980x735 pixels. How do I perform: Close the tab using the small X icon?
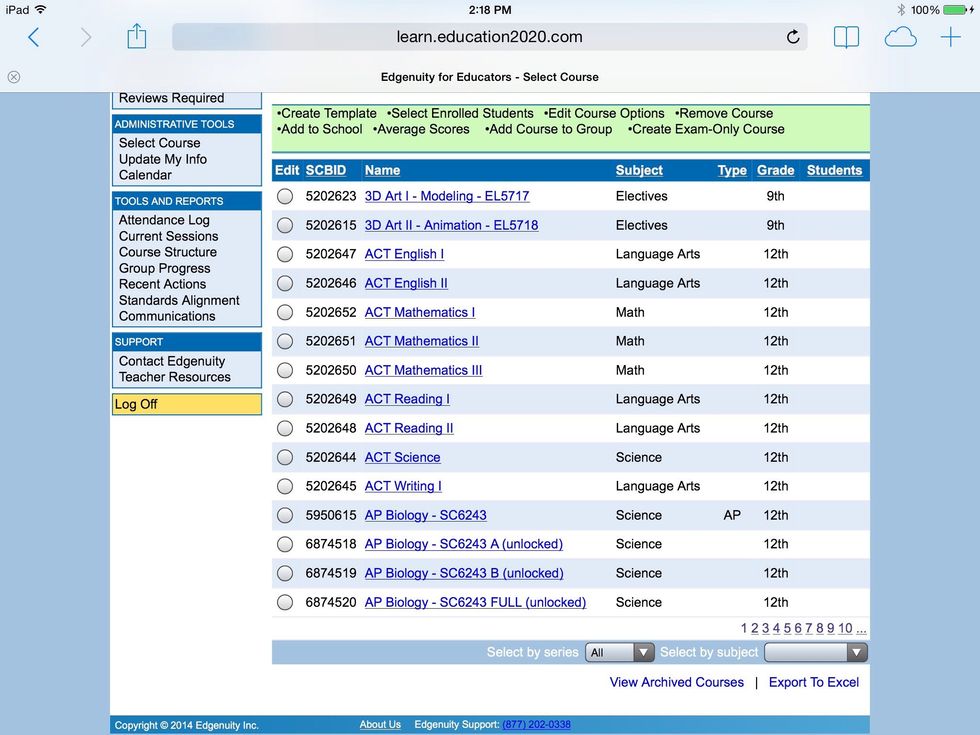click(x=14, y=77)
